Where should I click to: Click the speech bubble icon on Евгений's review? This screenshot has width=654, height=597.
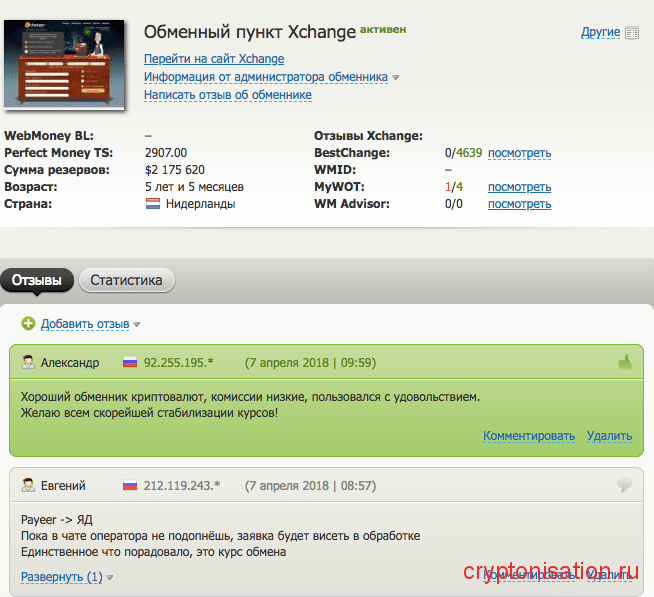click(x=625, y=486)
